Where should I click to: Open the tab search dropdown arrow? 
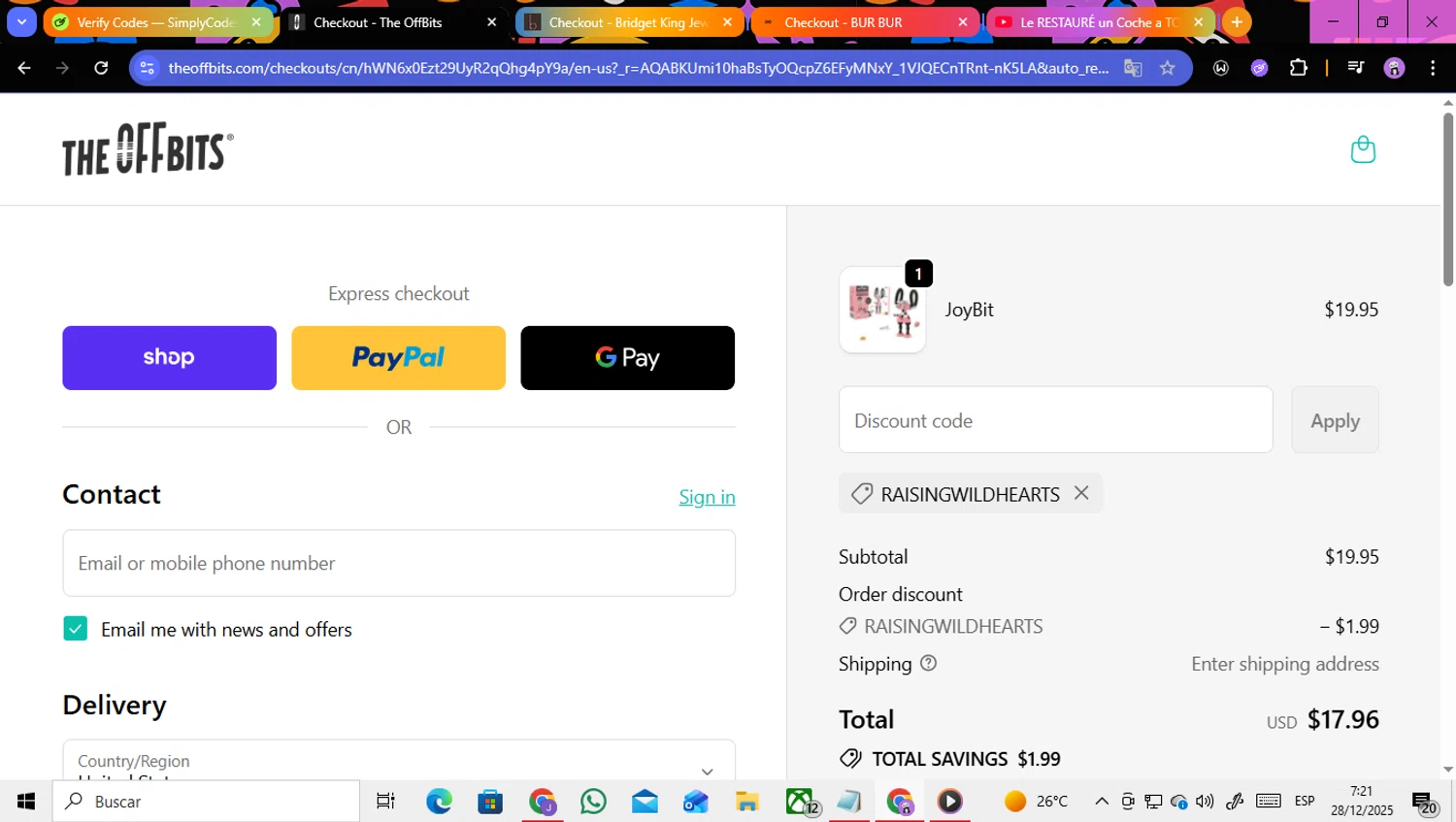click(x=21, y=21)
